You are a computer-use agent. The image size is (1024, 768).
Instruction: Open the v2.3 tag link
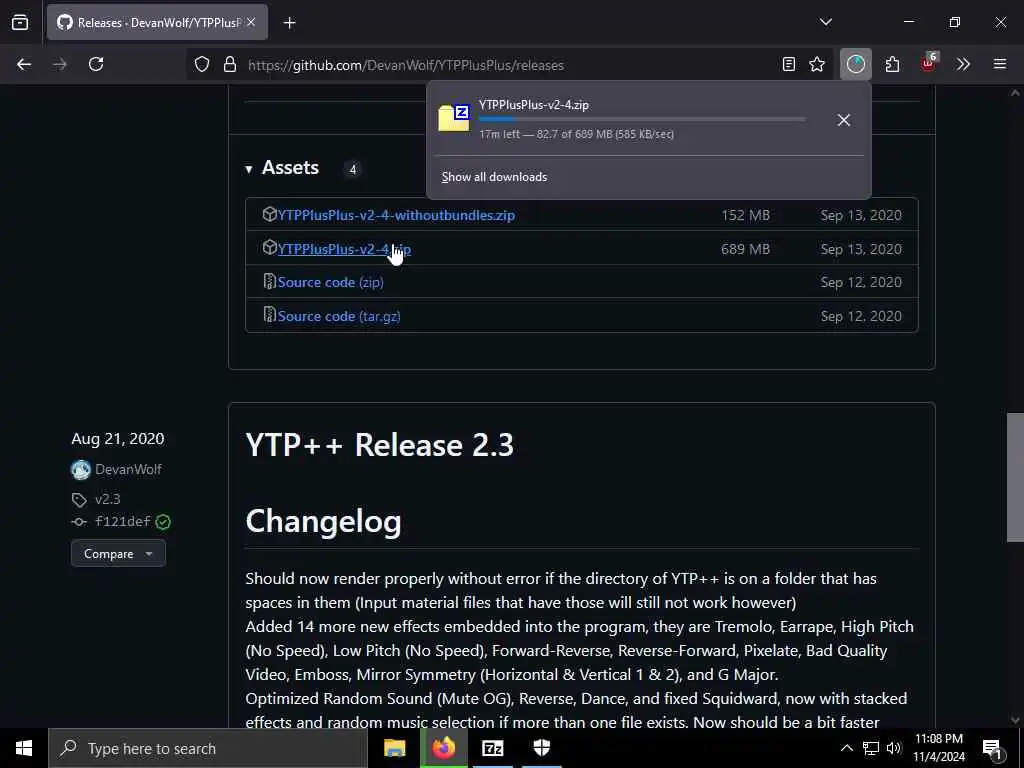(x=108, y=499)
